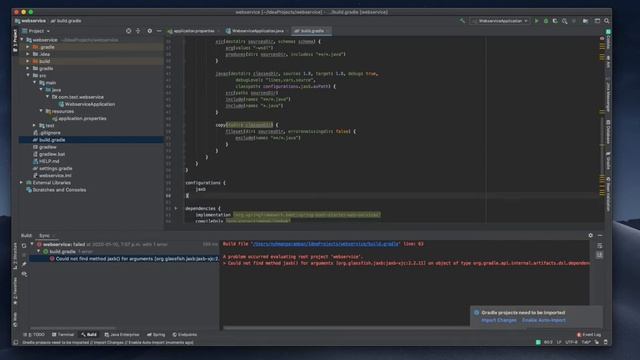Expand the test folder node
640x360 pixels.
click(x=34, y=125)
